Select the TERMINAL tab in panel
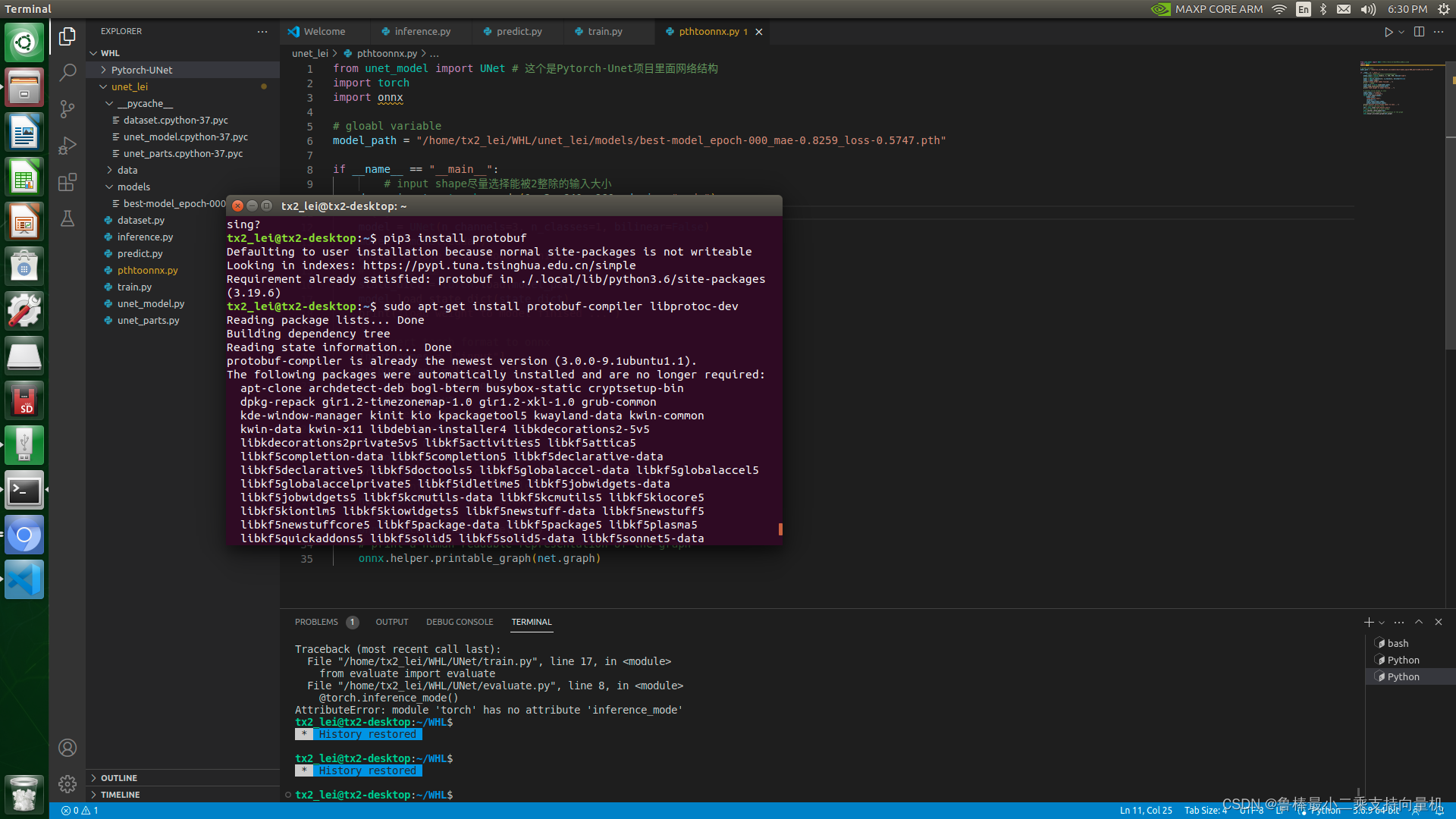1456x819 pixels. (532, 622)
